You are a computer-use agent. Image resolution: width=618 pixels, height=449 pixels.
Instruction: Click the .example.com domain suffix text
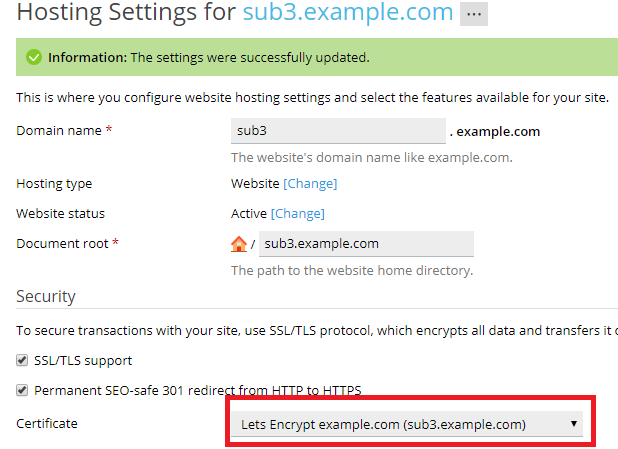499,131
